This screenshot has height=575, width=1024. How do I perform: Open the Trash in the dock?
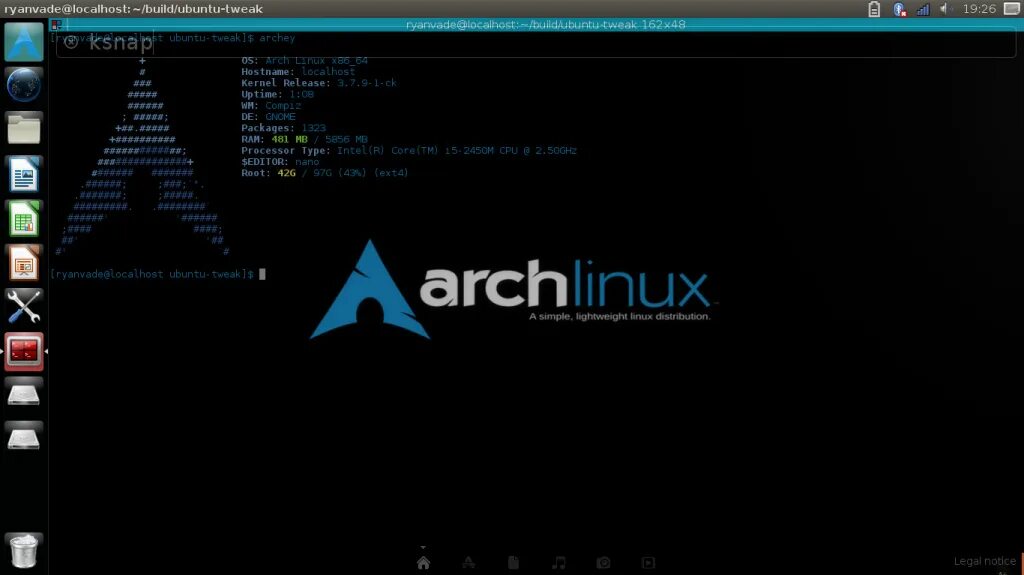click(x=24, y=551)
